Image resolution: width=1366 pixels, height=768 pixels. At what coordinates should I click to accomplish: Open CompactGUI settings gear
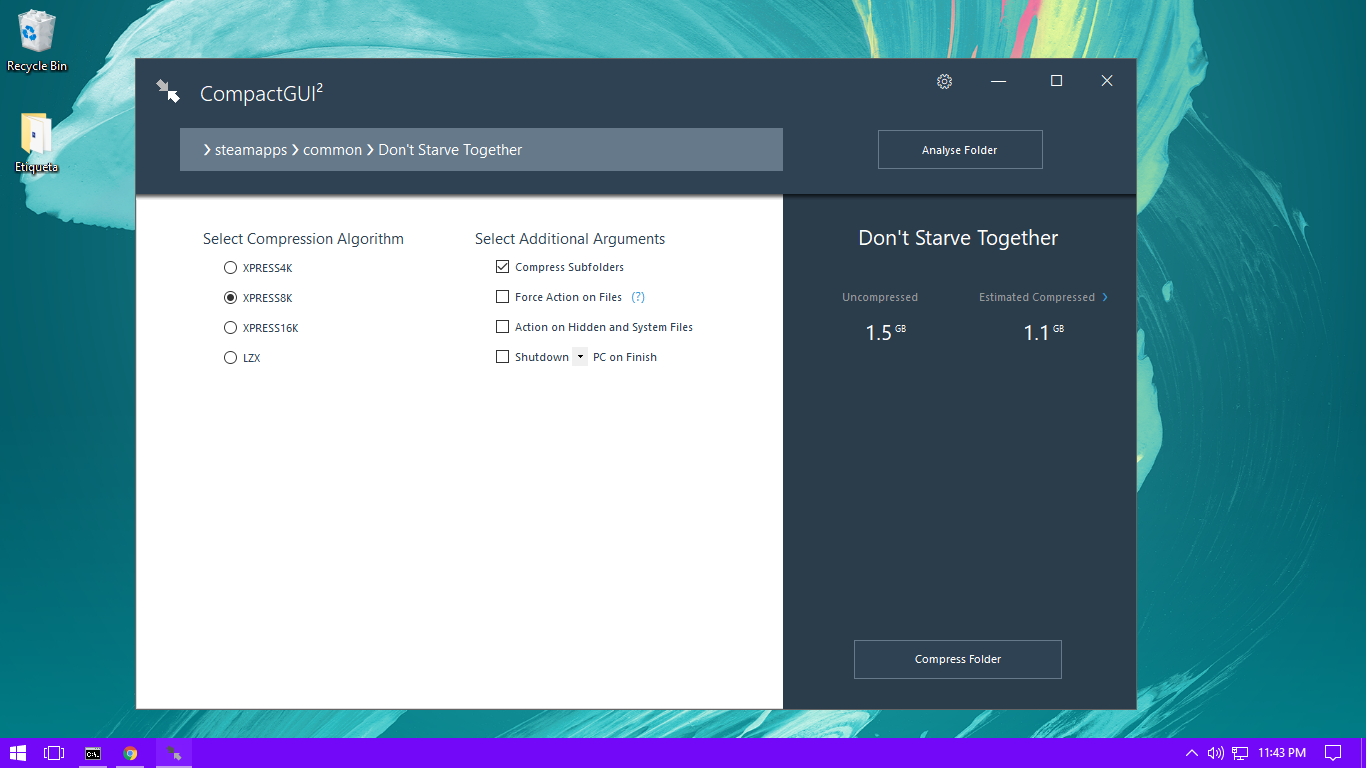(x=944, y=81)
